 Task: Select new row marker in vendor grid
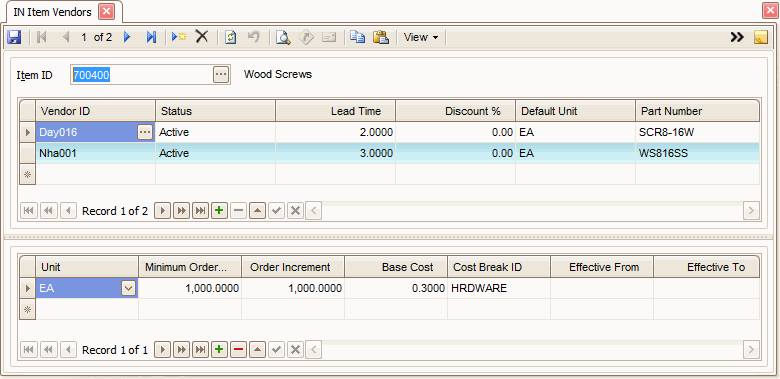click(x=28, y=175)
